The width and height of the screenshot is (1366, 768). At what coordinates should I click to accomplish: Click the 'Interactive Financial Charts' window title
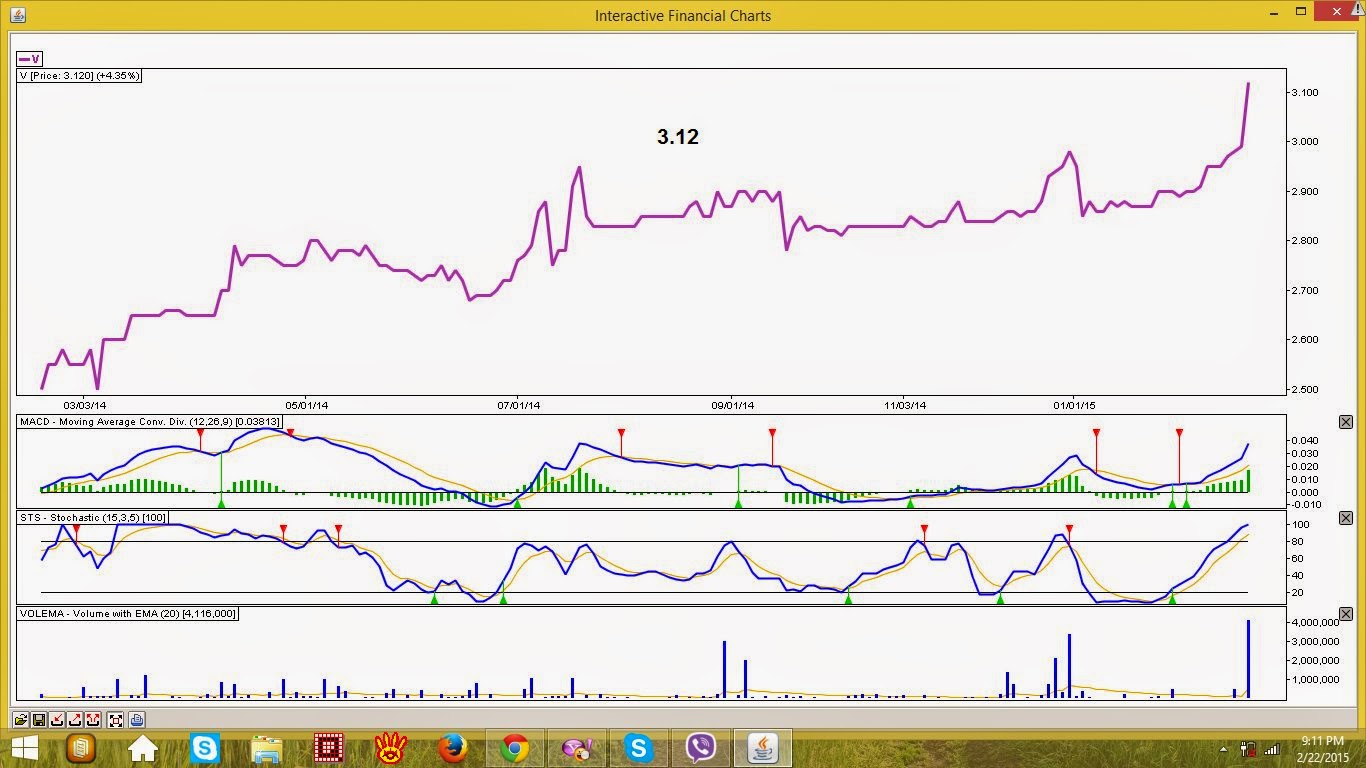683,16
